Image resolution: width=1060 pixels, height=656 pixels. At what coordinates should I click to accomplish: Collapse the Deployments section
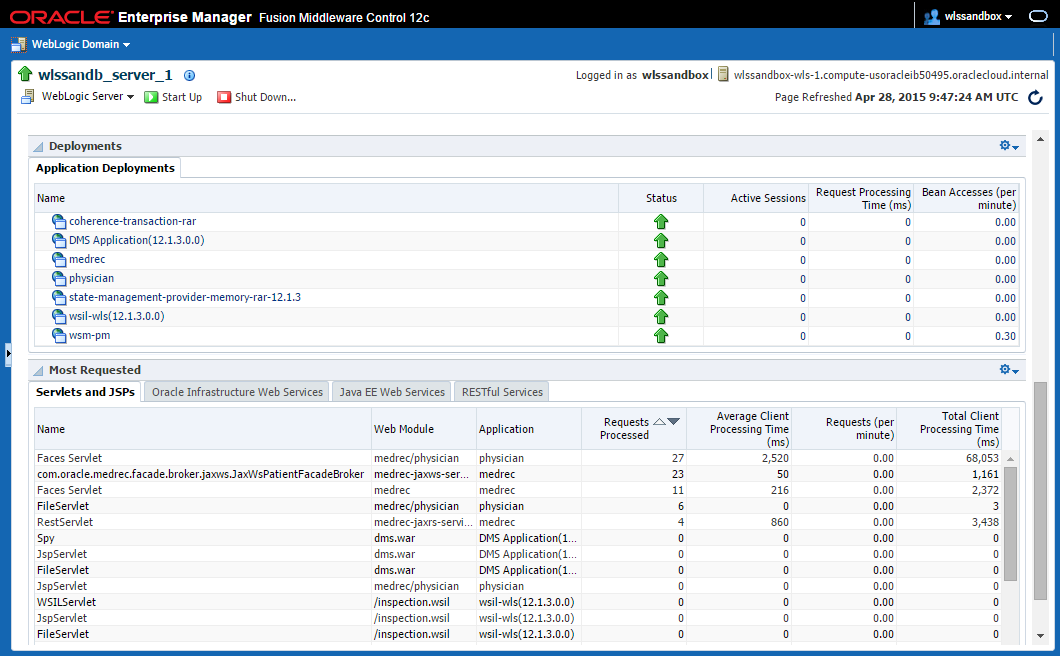point(38,147)
